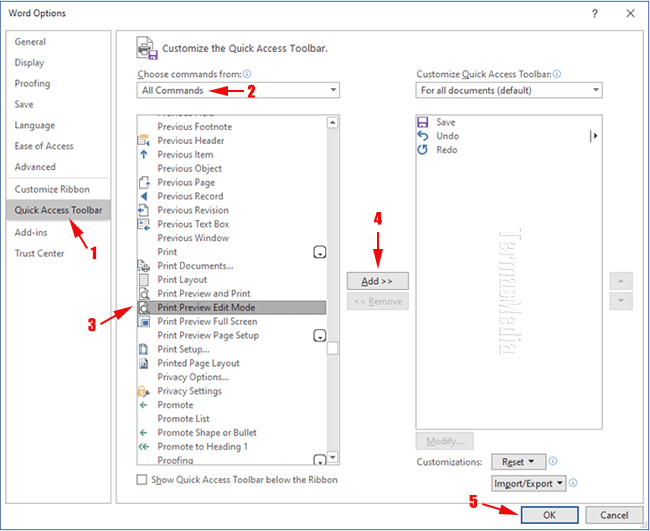
Task: Expand the Proofing command submenu indicator
Action: click(320, 460)
